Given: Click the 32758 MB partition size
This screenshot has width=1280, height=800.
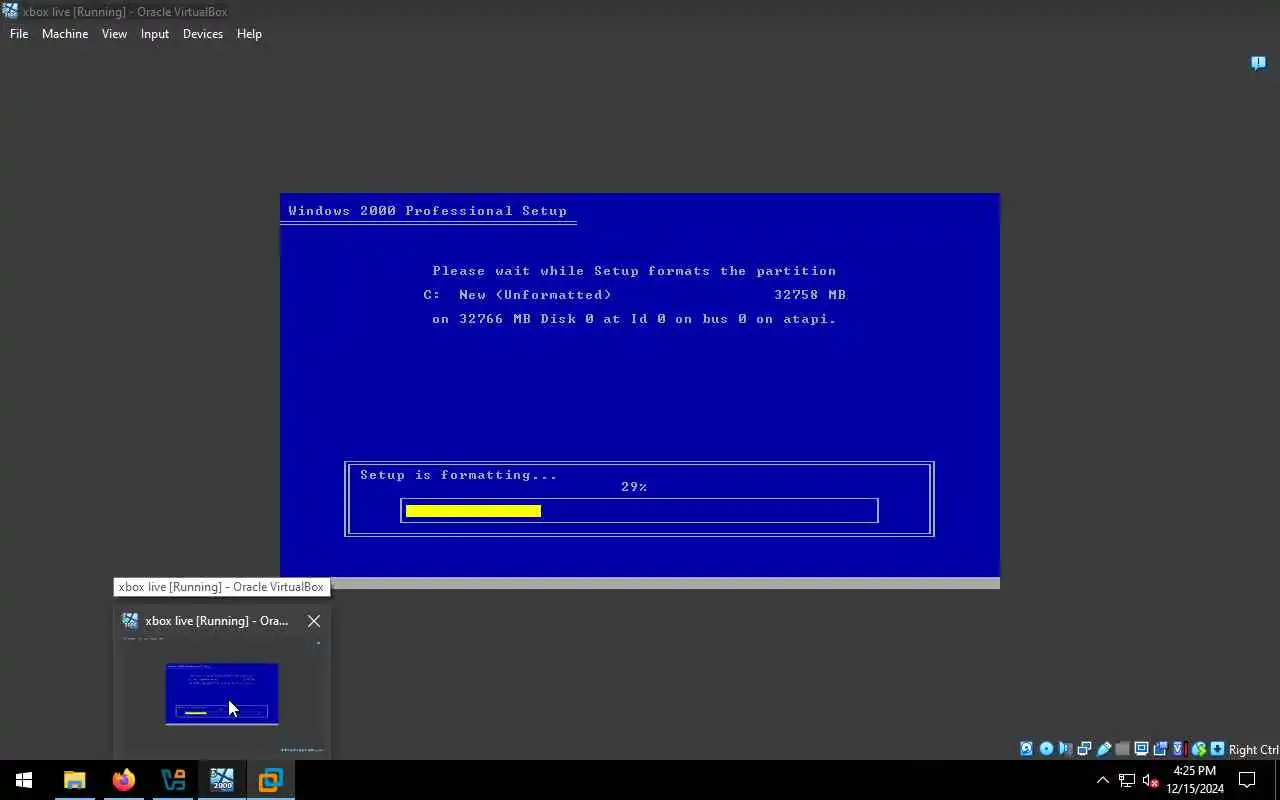Looking at the screenshot, I should [810, 295].
